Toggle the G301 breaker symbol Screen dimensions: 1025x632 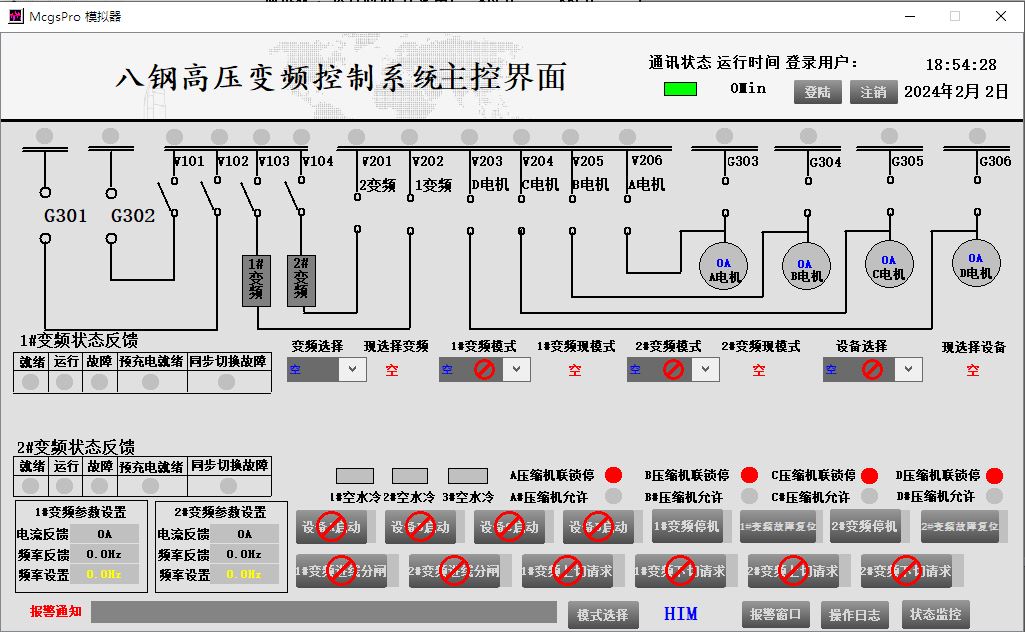click(x=45, y=215)
